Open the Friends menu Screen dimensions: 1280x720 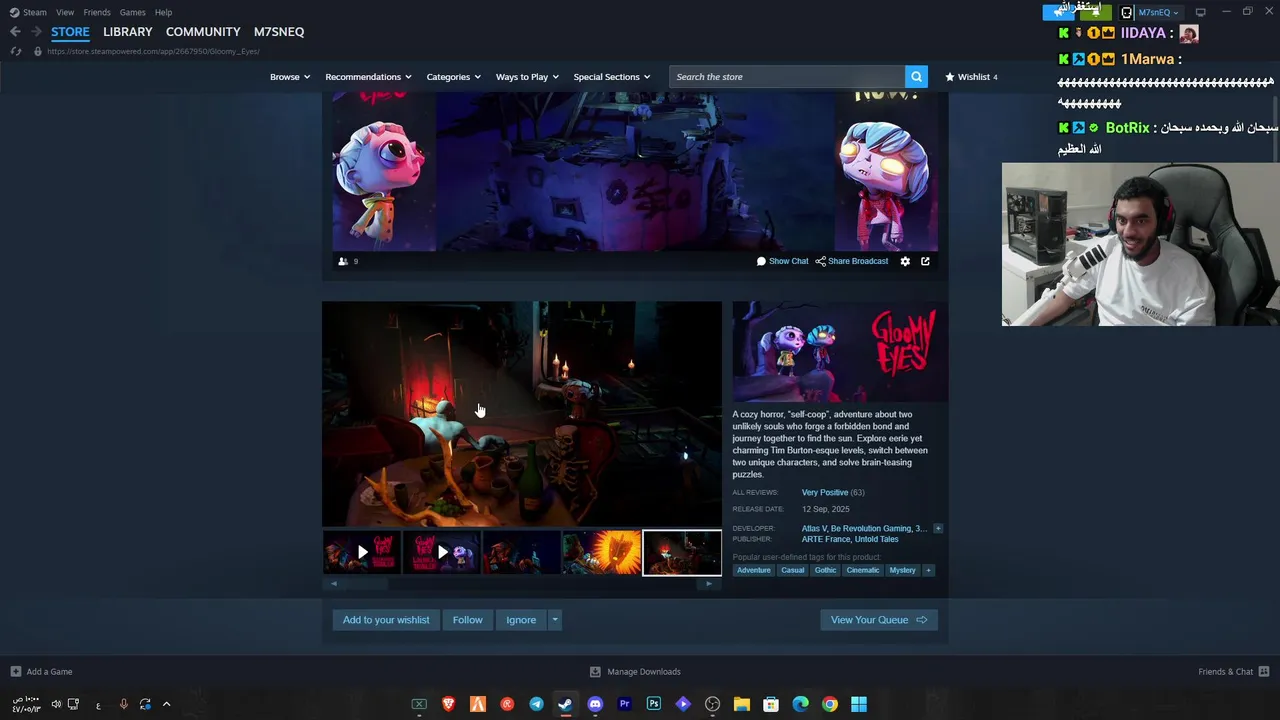pos(97,12)
